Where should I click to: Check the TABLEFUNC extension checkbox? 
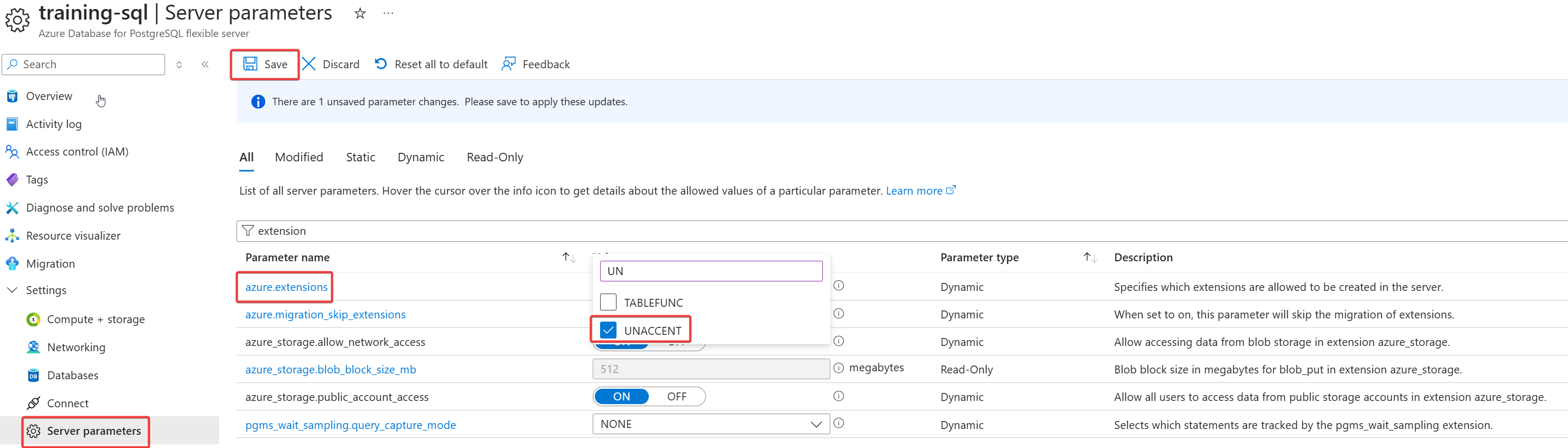coord(608,302)
